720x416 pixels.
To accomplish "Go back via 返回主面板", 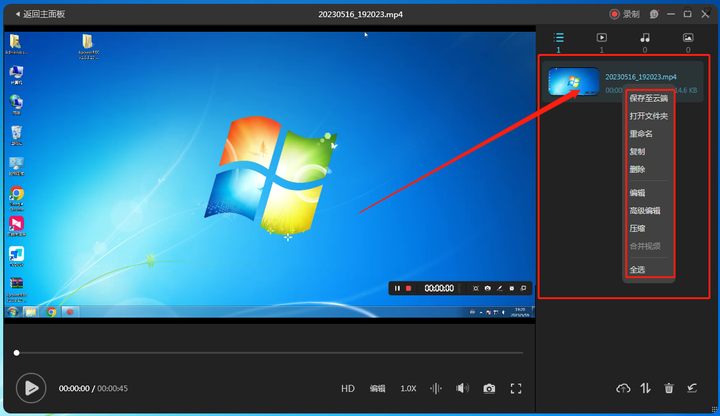I will pyautogui.click(x=40, y=14).
